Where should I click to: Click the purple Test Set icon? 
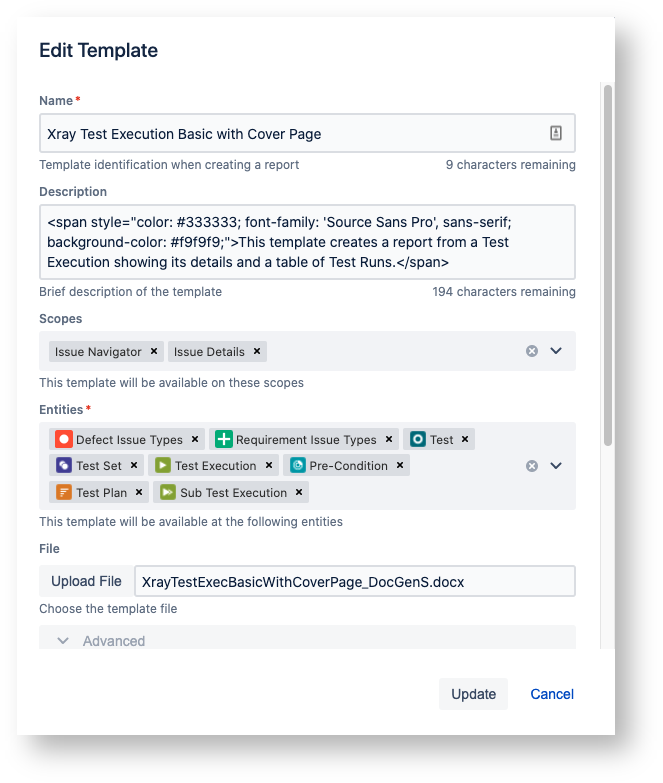[63, 465]
